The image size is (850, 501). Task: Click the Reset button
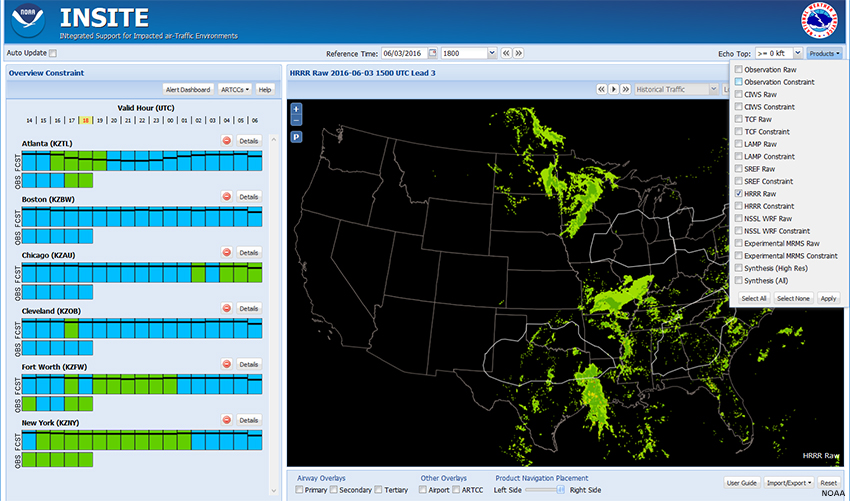828,483
